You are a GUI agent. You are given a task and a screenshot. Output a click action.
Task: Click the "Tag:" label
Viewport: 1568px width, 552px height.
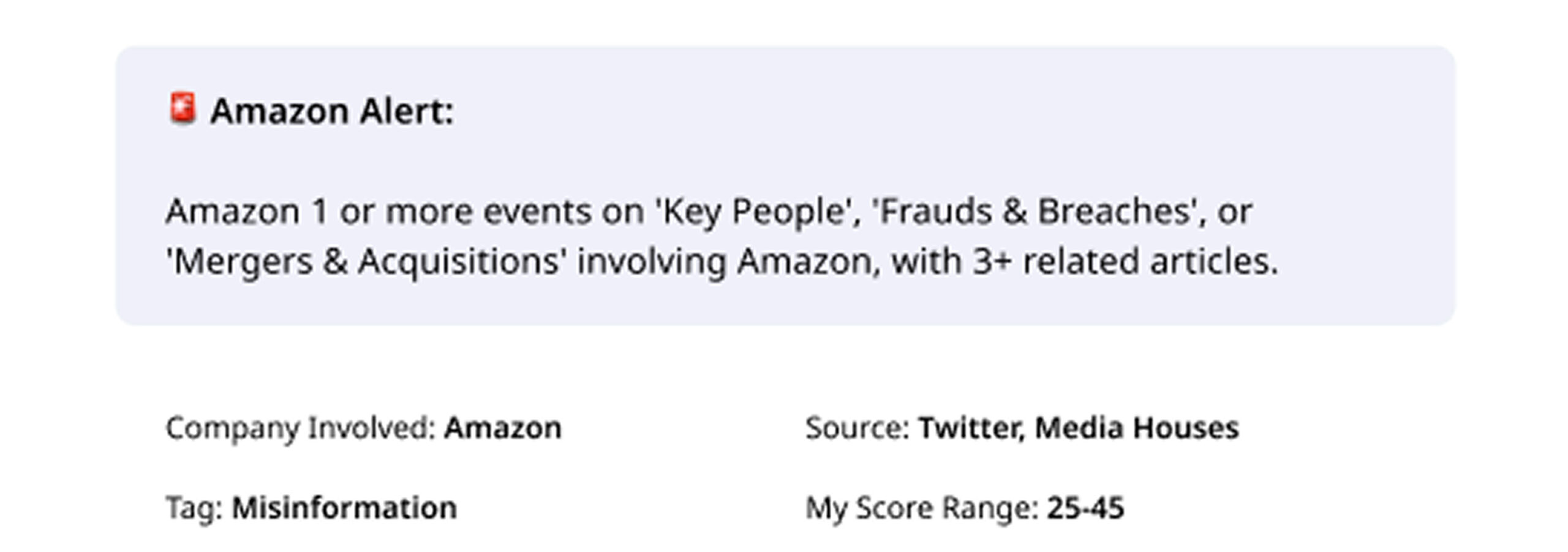coord(194,508)
